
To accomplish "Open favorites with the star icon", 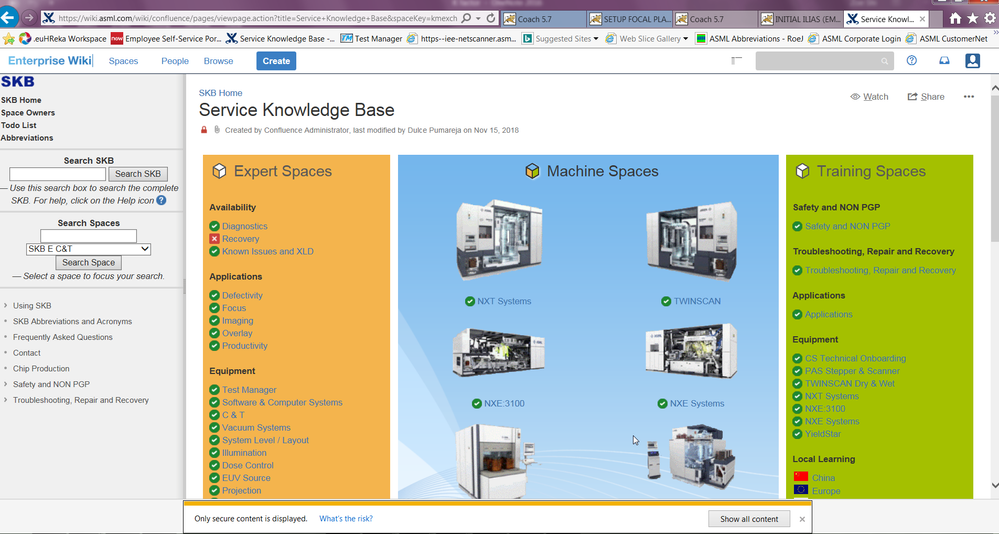I will [972, 19].
